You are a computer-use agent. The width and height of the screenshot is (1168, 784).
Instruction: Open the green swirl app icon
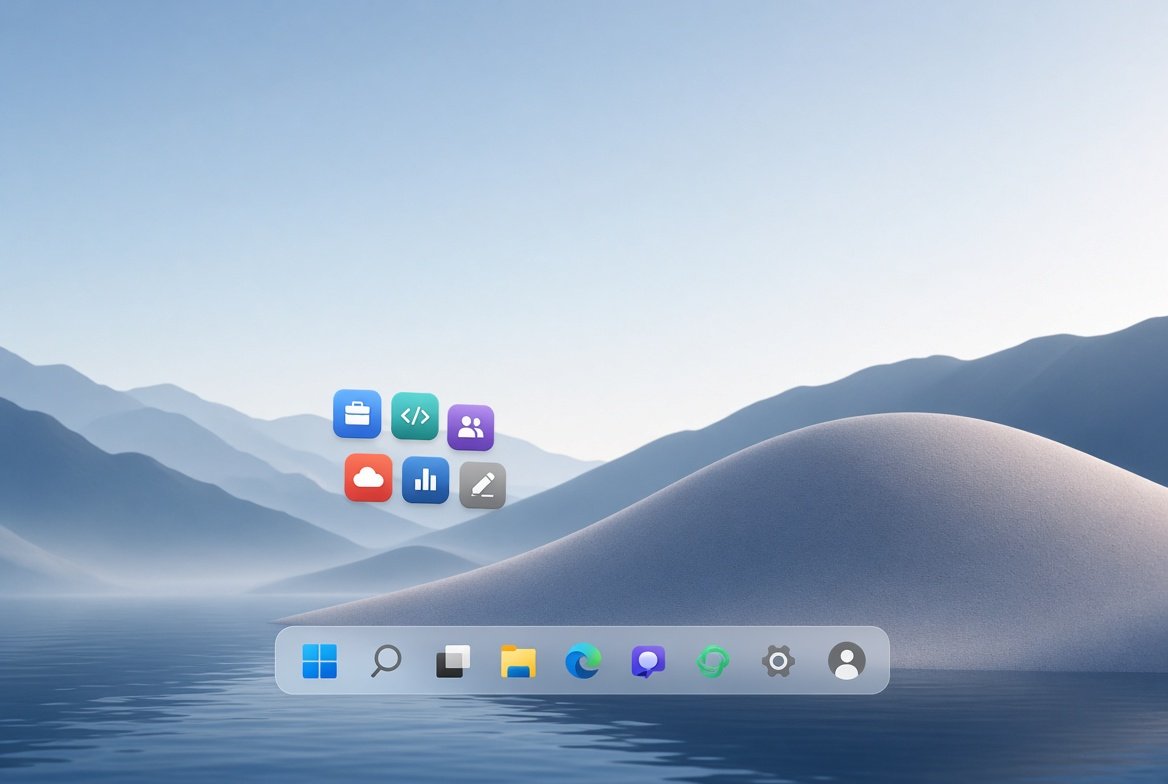713,661
